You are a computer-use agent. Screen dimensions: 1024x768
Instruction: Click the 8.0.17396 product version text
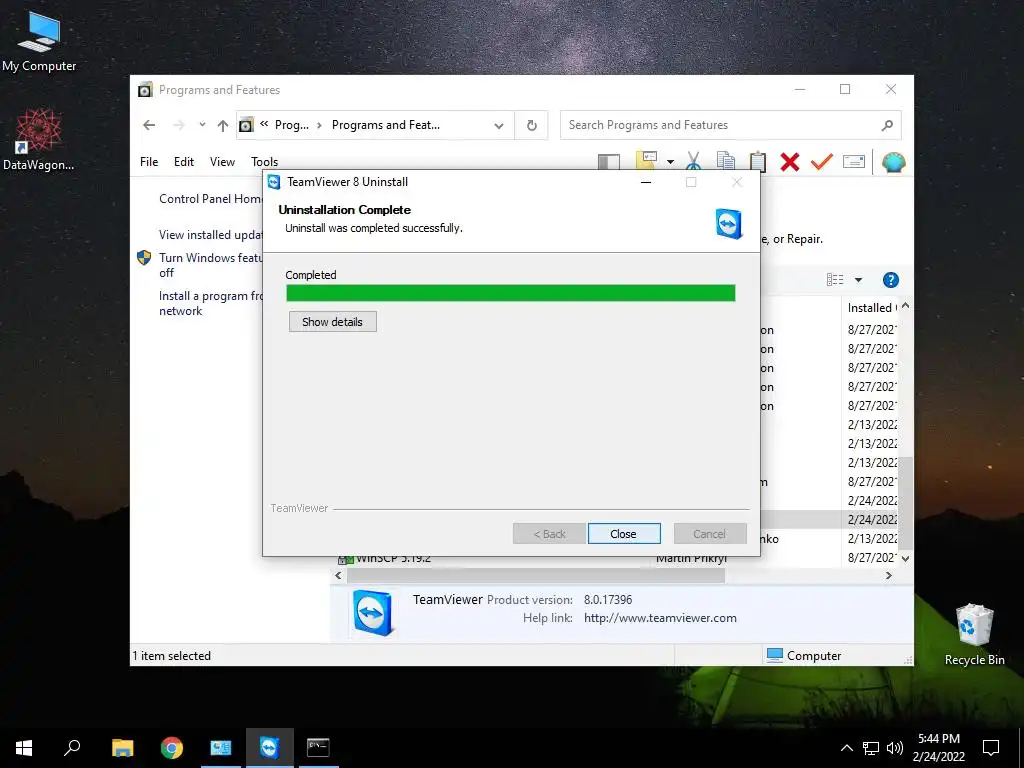point(608,600)
